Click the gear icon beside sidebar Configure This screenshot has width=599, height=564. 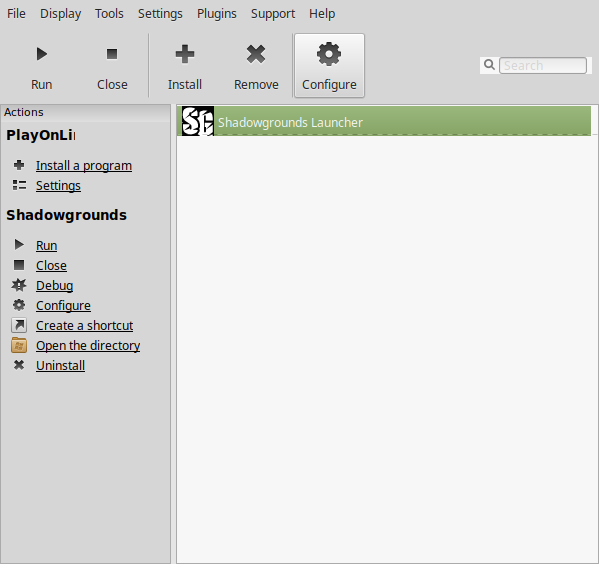(19, 305)
